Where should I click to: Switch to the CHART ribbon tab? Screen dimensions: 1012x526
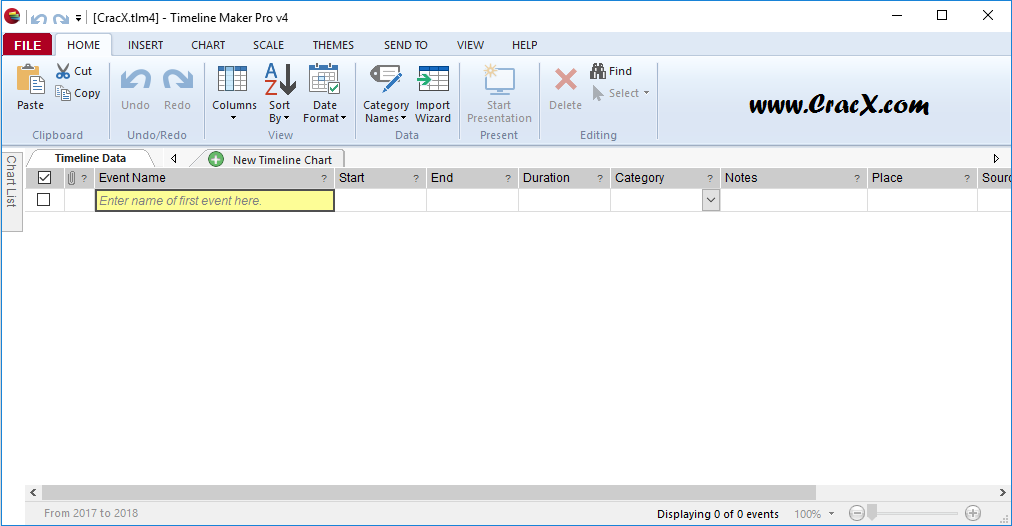point(208,45)
